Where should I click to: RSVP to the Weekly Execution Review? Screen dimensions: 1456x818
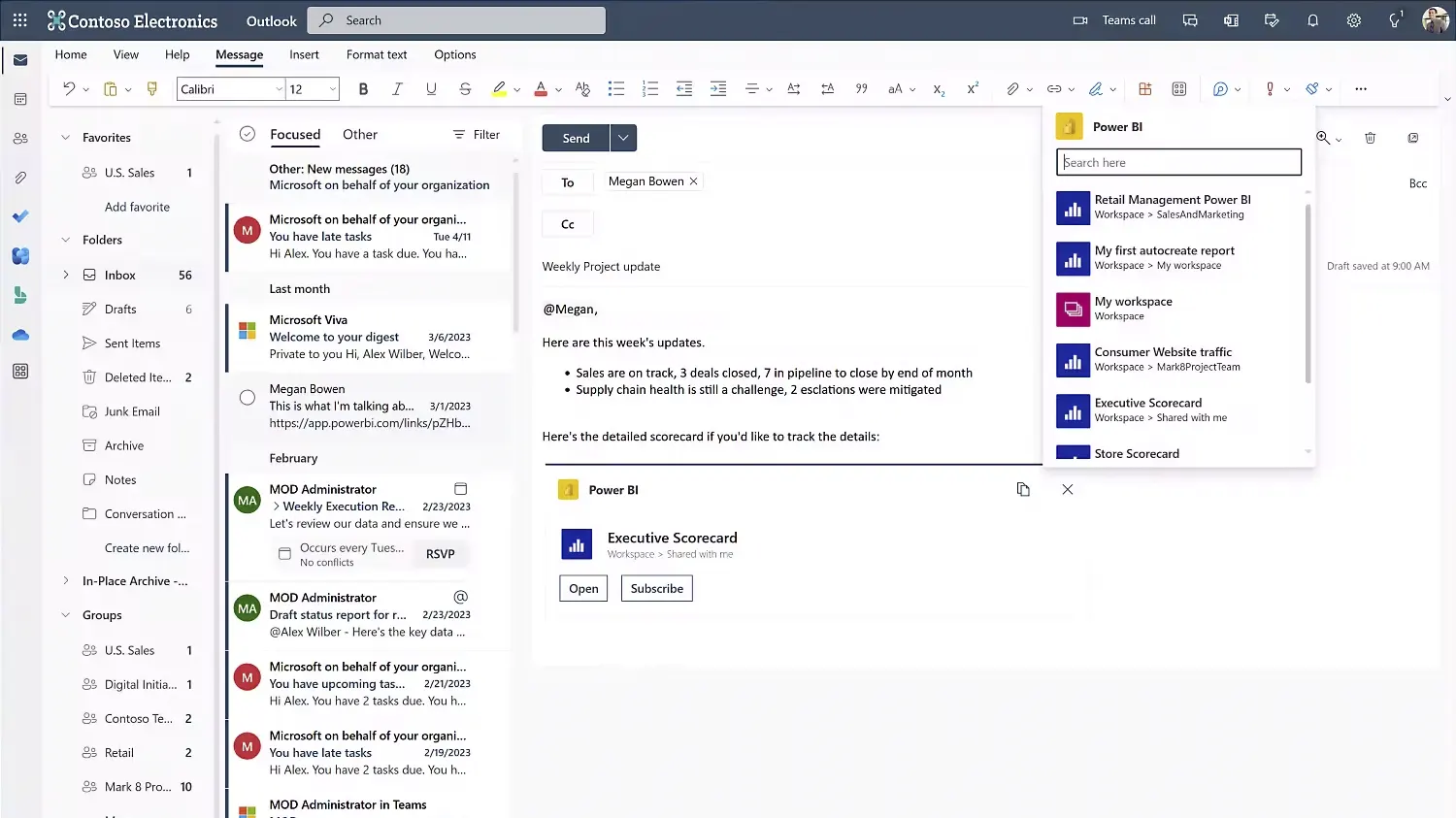(440, 554)
